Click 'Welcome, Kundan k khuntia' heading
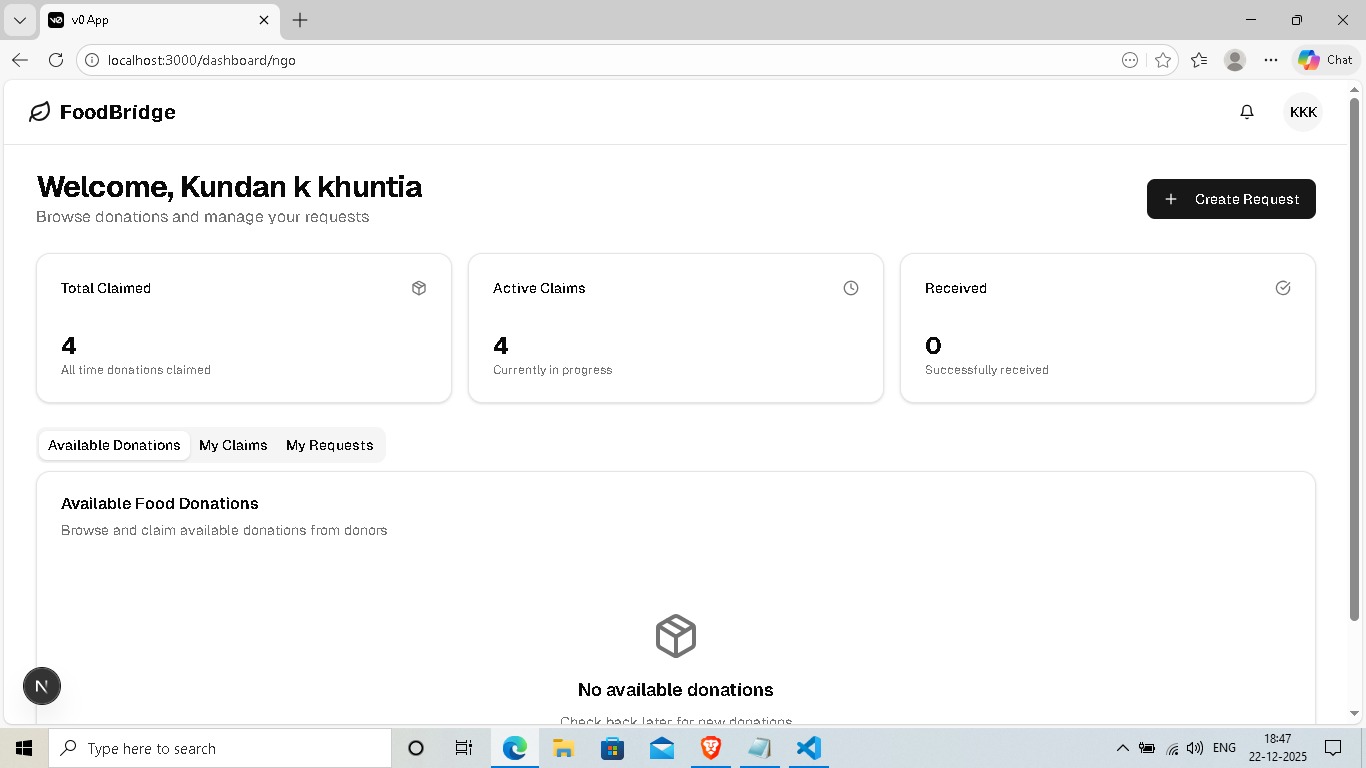Image resolution: width=1366 pixels, height=768 pixels. click(x=229, y=187)
